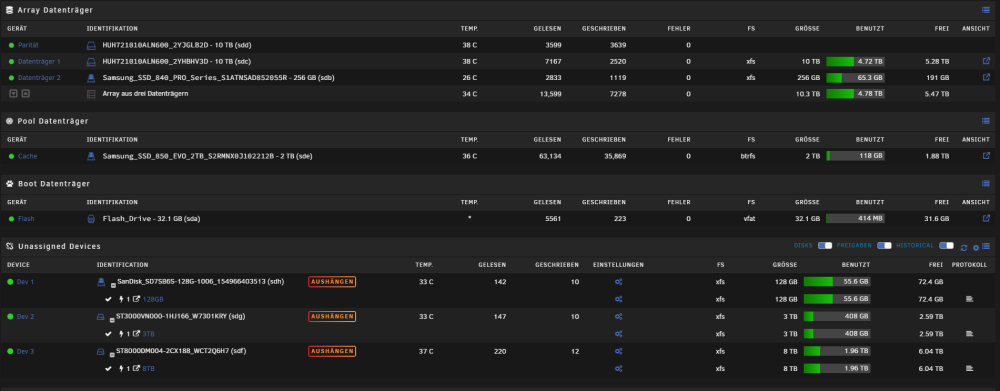Click the spin-up arrow in Array total row
Viewport: 1000px width, 391px height.
[26, 93]
